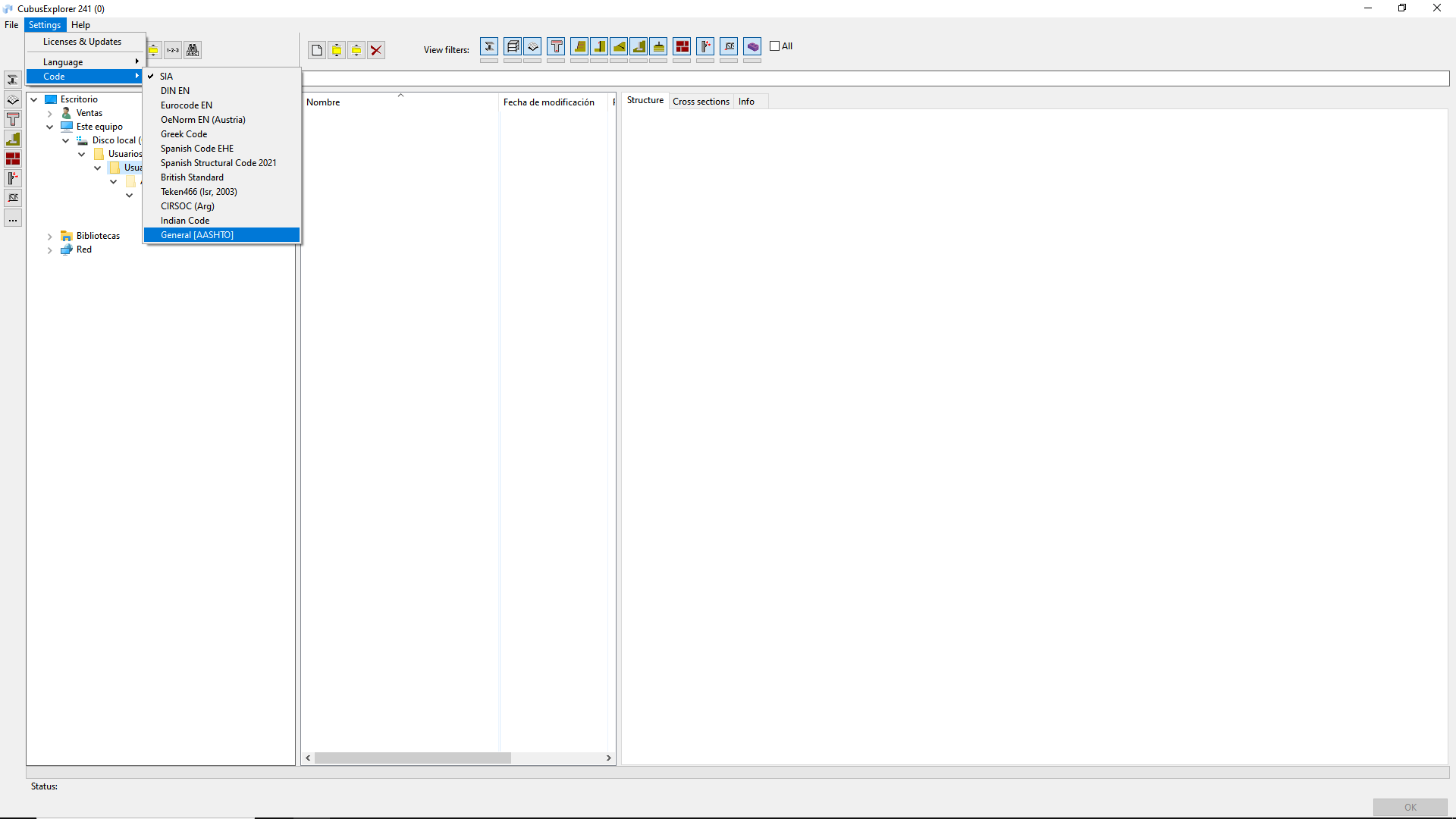Collapse the Este equipo tree node
The width and height of the screenshot is (1456, 819).
tap(50, 127)
